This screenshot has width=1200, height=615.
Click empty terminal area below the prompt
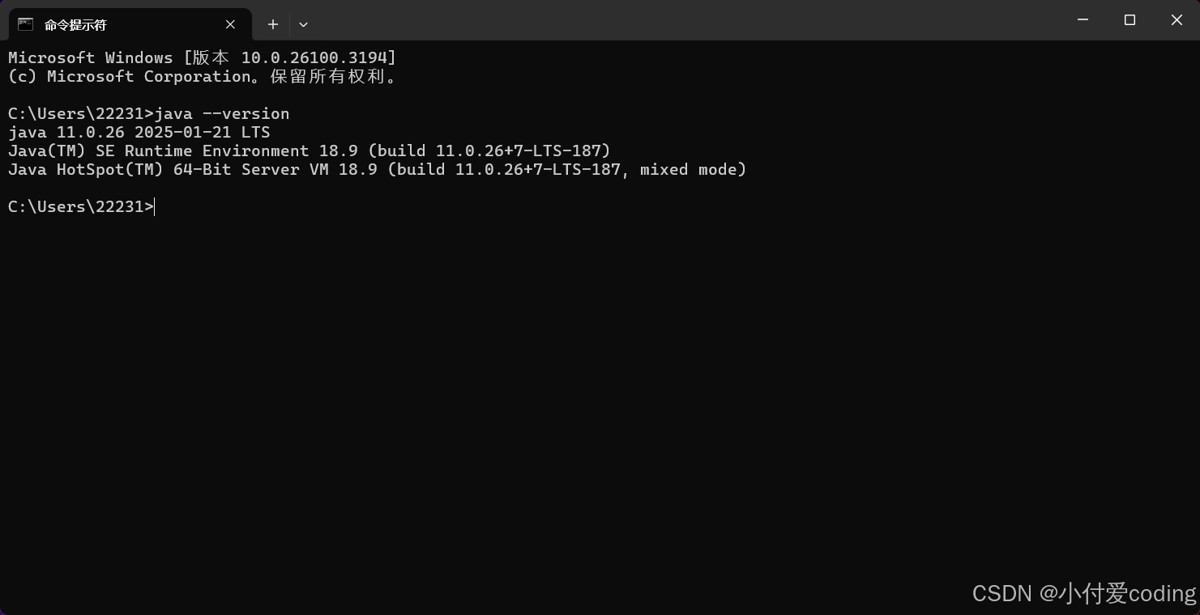pyautogui.click(x=600, y=400)
